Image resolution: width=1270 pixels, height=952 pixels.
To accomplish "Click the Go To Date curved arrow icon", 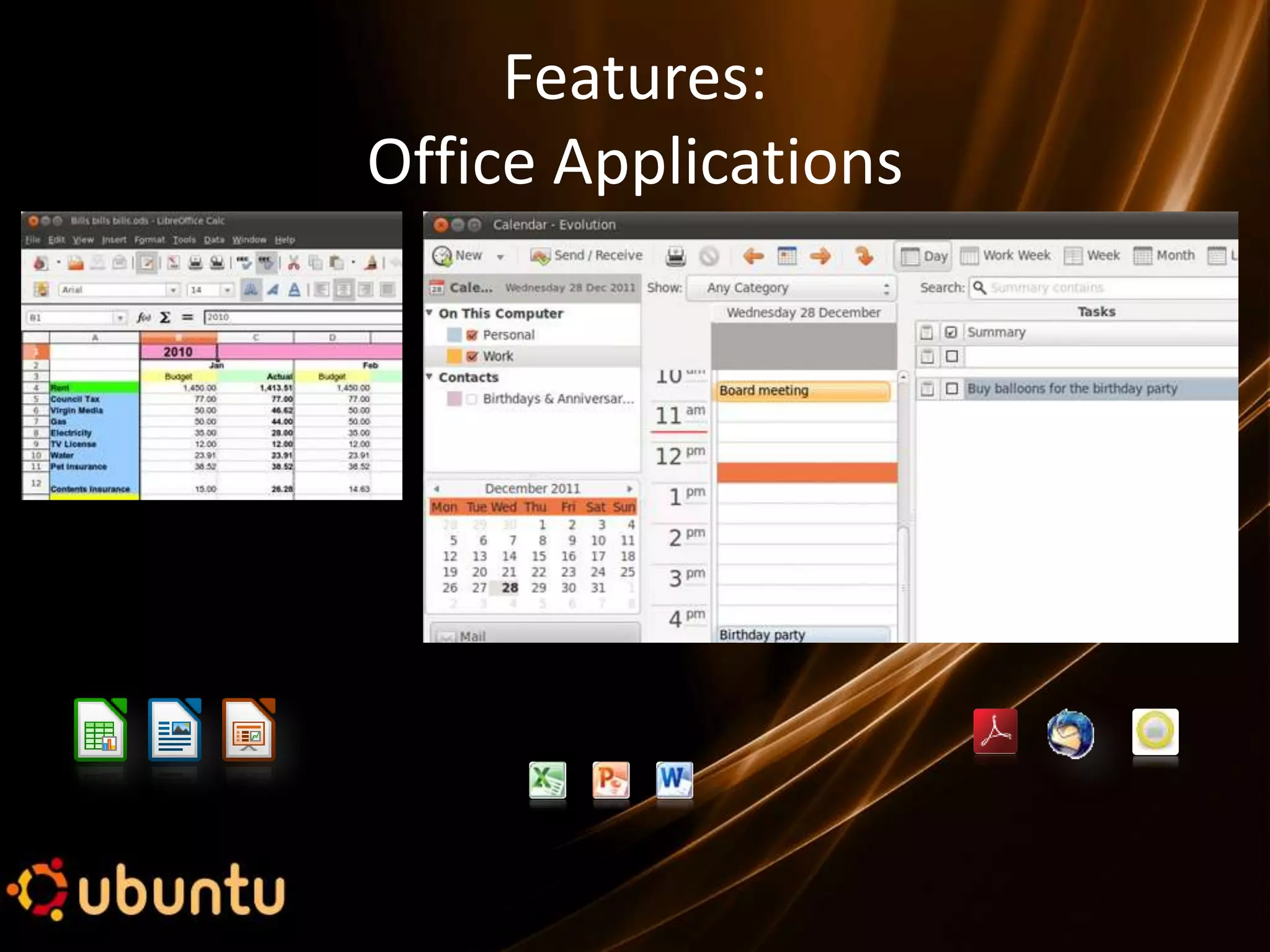I will point(864,255).
